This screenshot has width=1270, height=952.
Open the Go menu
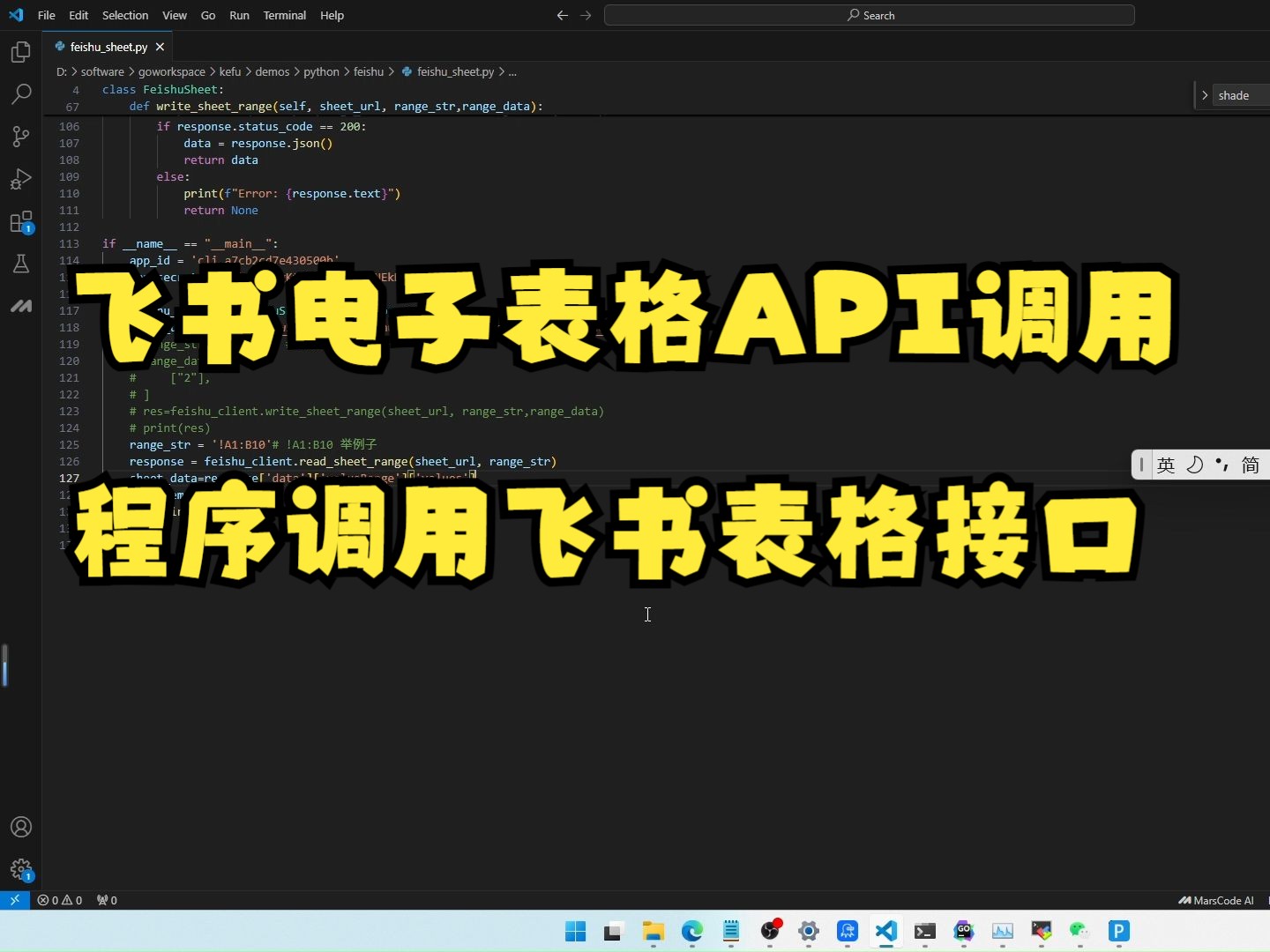pos(208,15)
